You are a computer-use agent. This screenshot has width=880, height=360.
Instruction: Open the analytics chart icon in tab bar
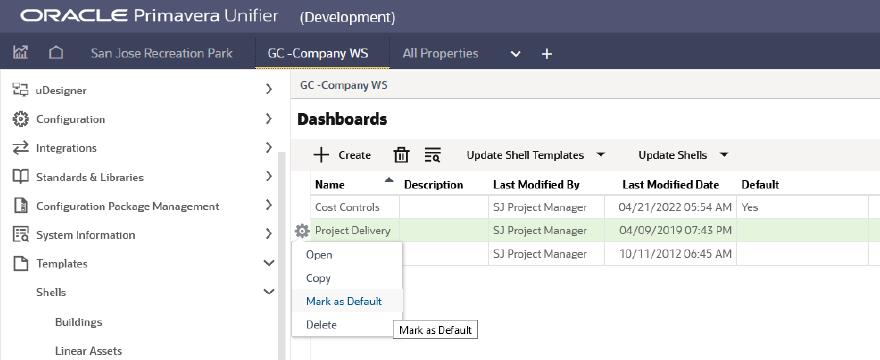point(20,53)
